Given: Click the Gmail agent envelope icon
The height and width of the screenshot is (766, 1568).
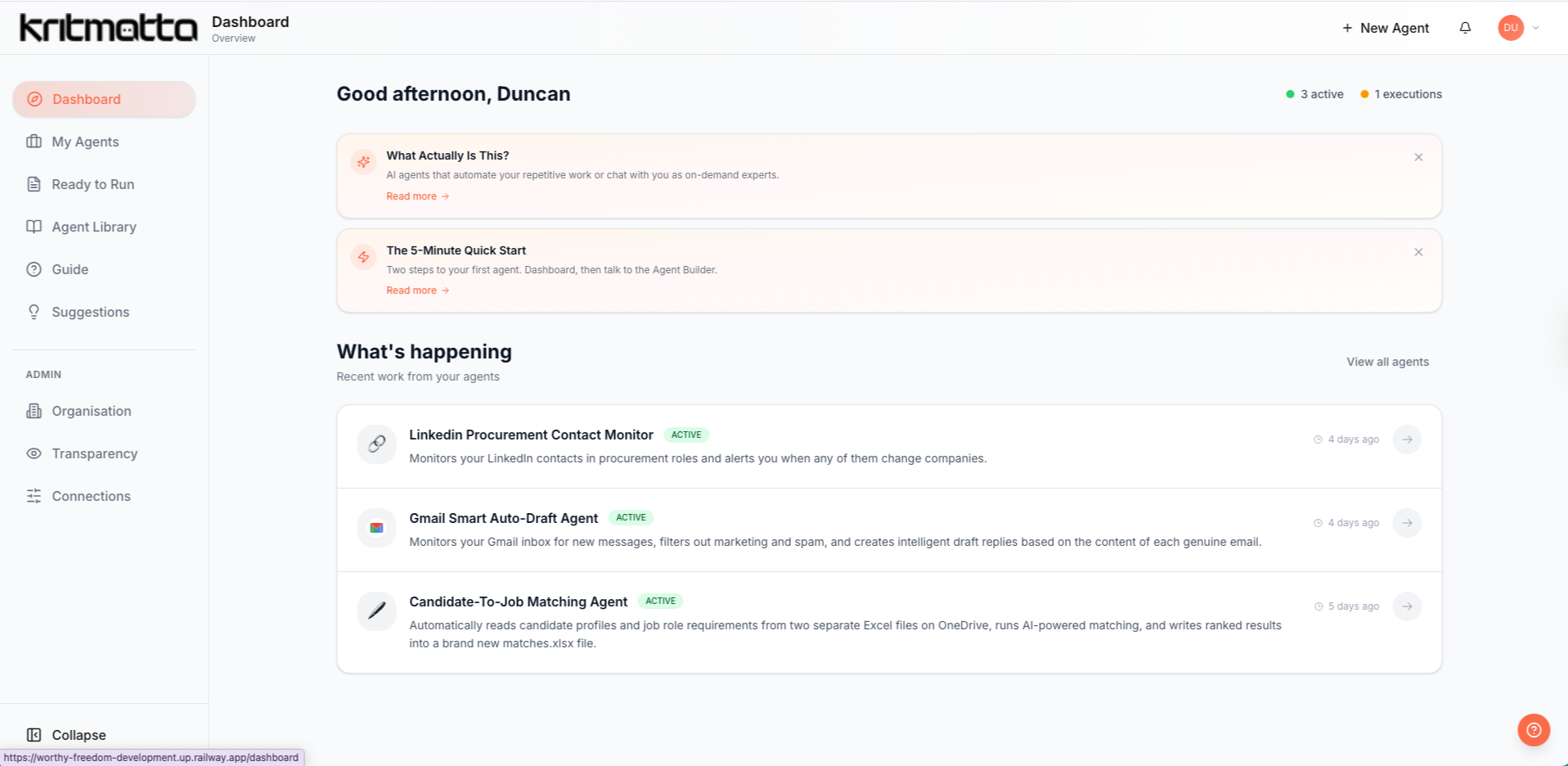Looking at the screenshot, I should [376, 527].
